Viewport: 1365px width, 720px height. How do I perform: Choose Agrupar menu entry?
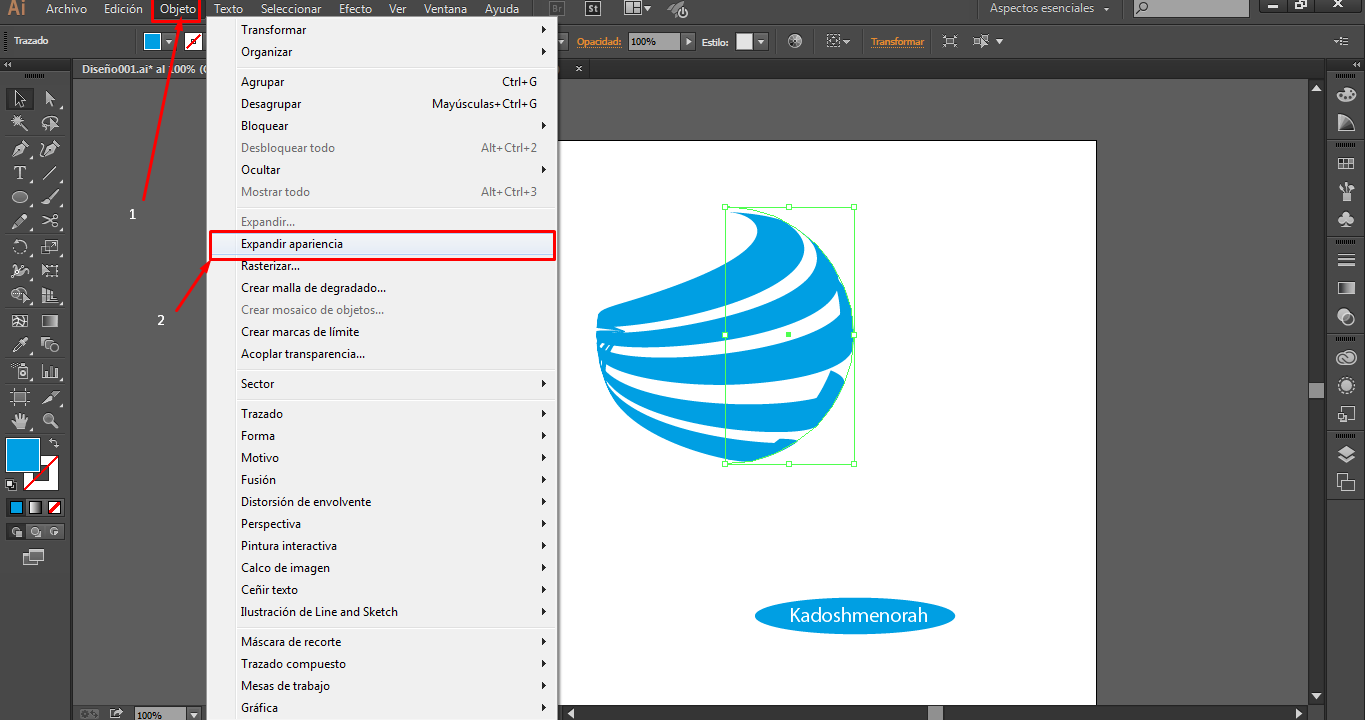(x=381, y=82)
